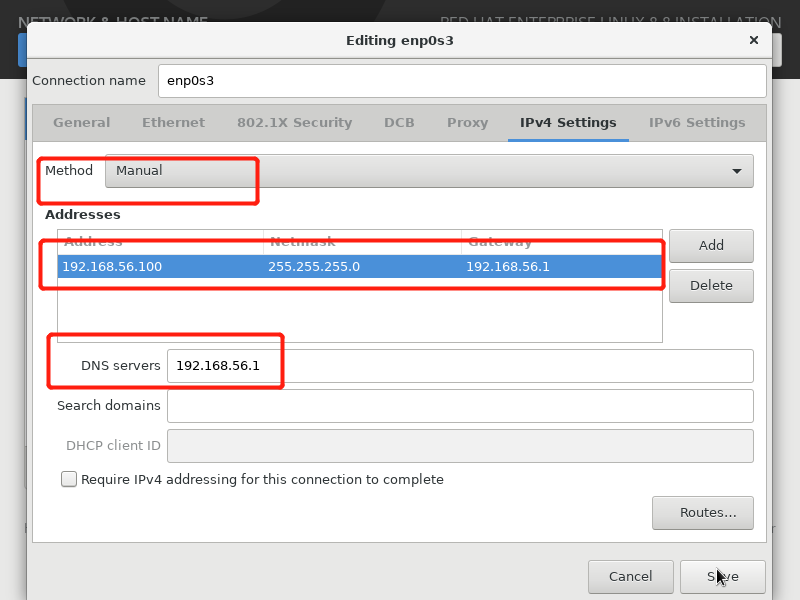Select the 802.1X Security tab
The width and height of the screenshot is (800, 600).
click(x=294, y=122)
